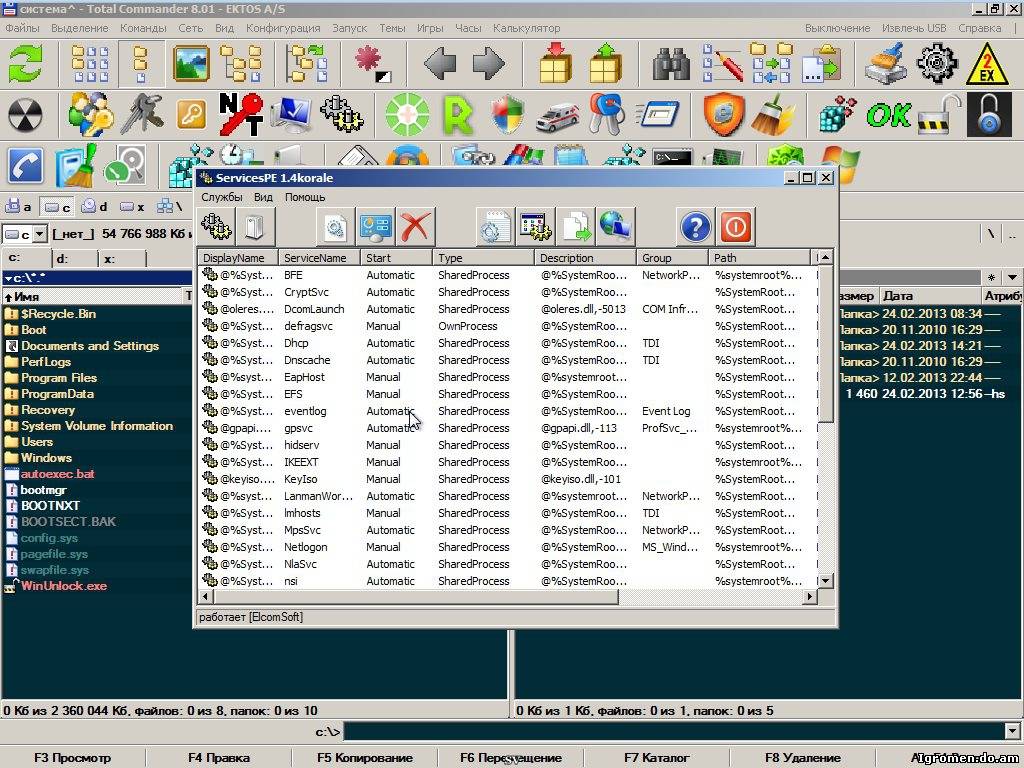The height and width of the screenshot is (768, 1024).
Task: Click the NT red key icon
Action: click(240, 114)
